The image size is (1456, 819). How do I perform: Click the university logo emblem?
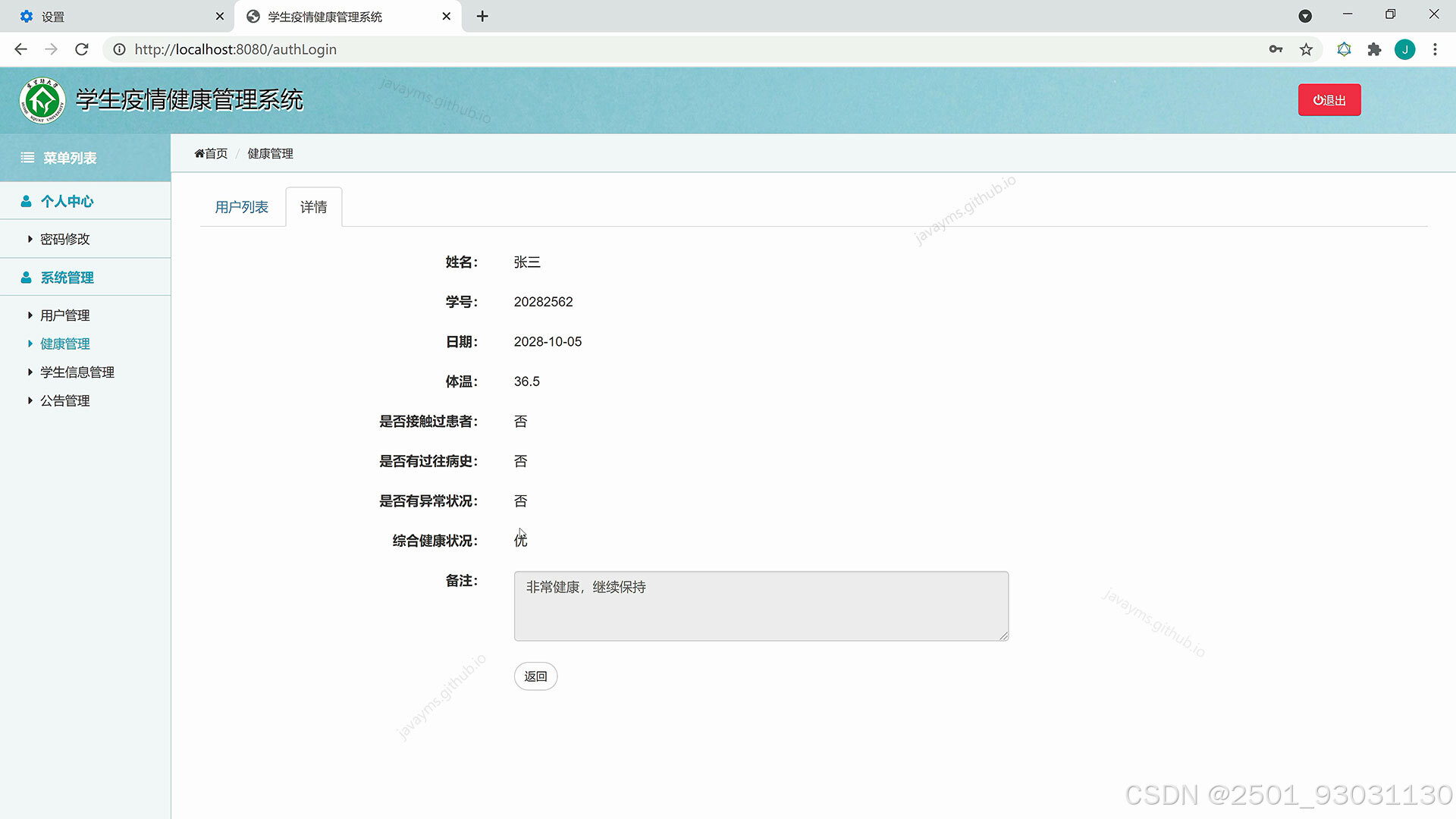42,100
